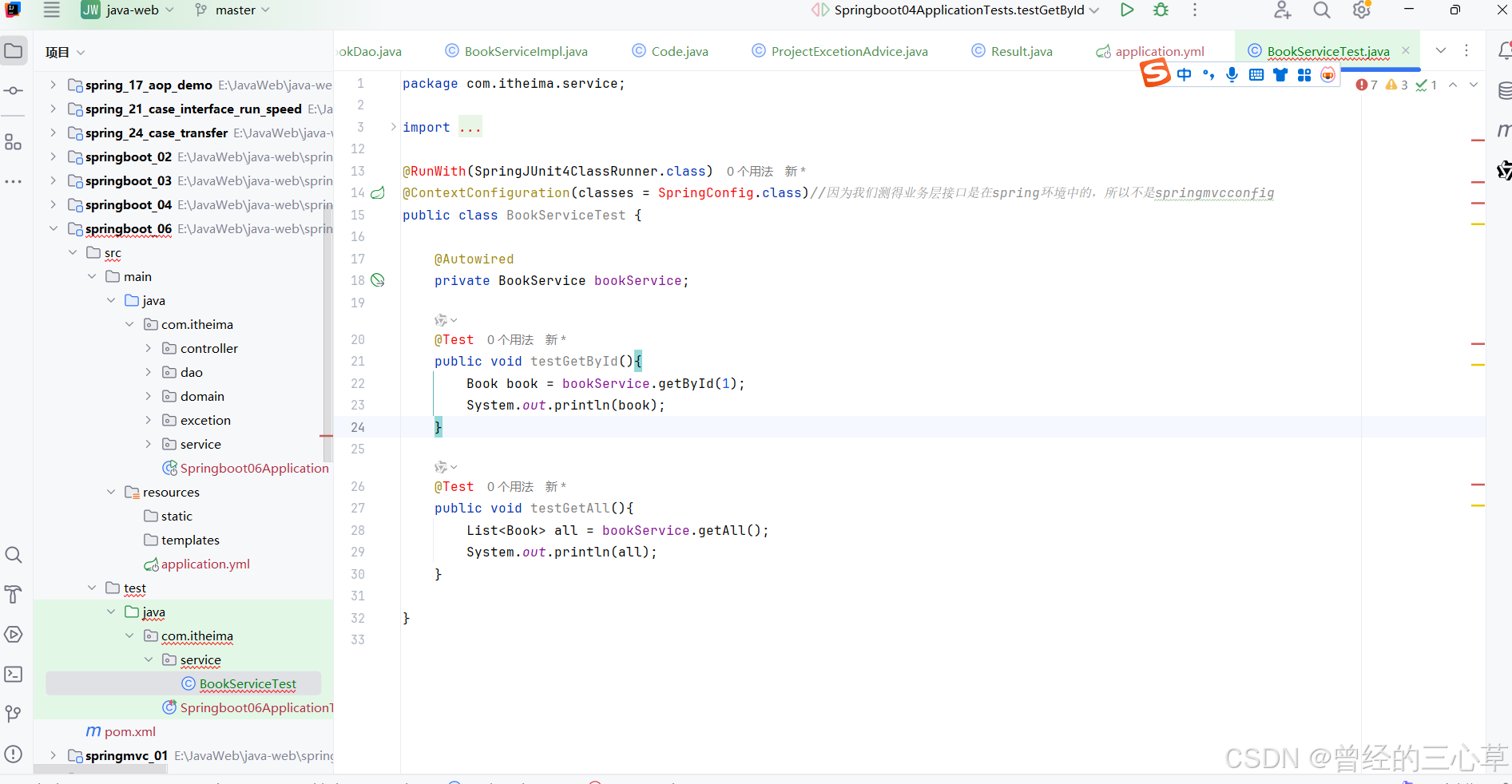Viewport: 1512px width, 784px height.
Task: Click the 7 errors indicator
Action: [x=1367, y=85]
